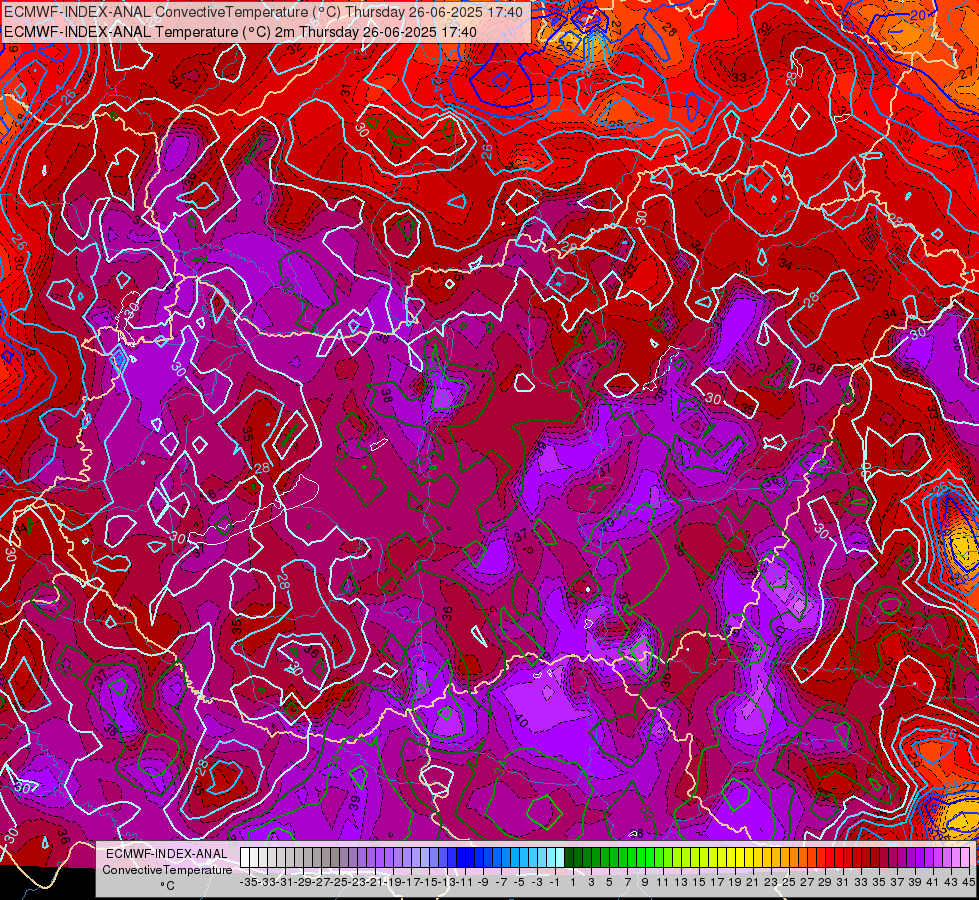This screenshot has width=979, height=900.
Task: Click the 13 value label in legend
Action: pos(681,882)
